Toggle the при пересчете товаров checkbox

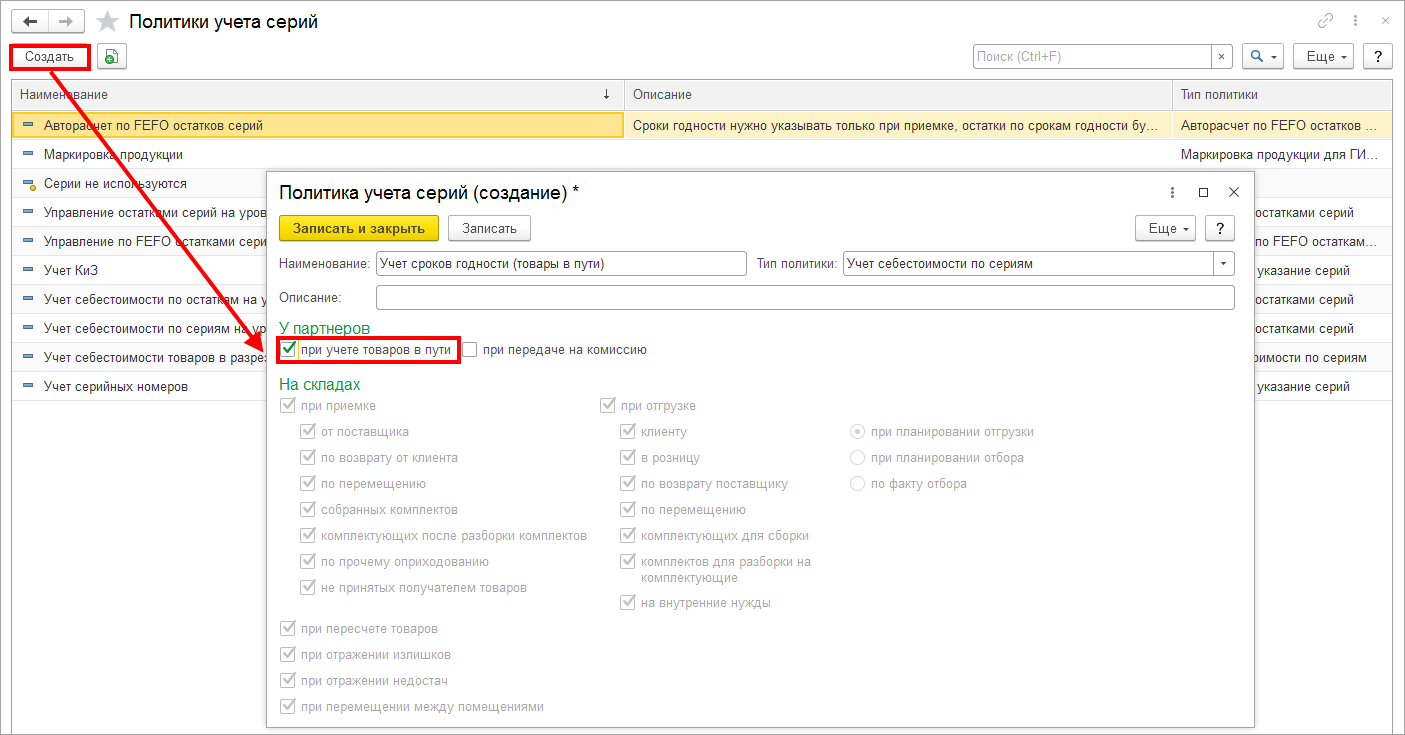tap(289, 629)
